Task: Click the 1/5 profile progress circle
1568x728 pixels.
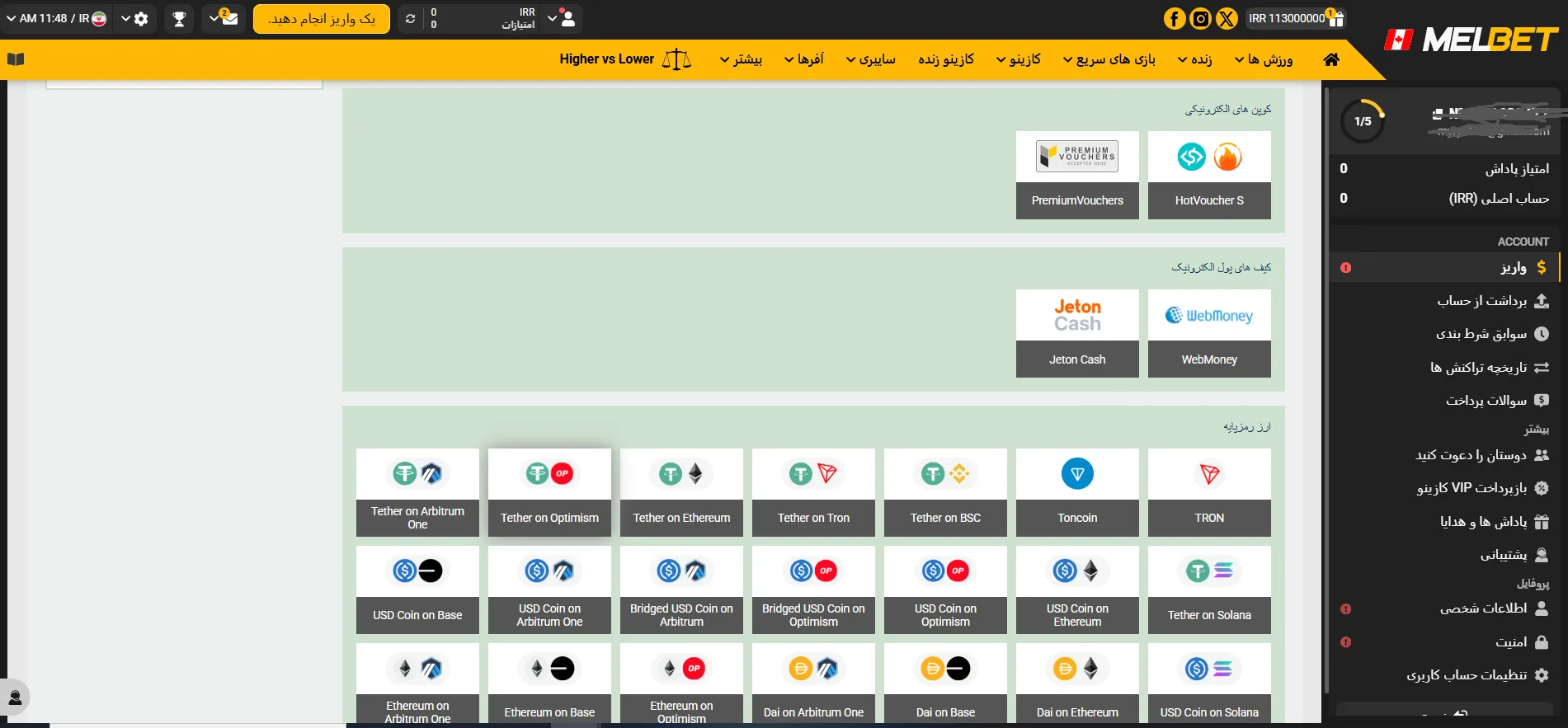Action: pyautogui.click(x=1363, y=121)
